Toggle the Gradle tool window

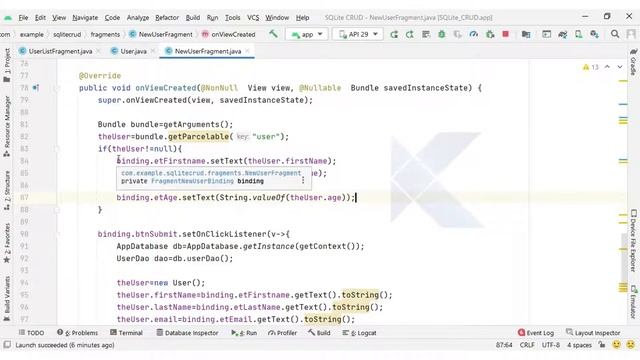[633, 62]
